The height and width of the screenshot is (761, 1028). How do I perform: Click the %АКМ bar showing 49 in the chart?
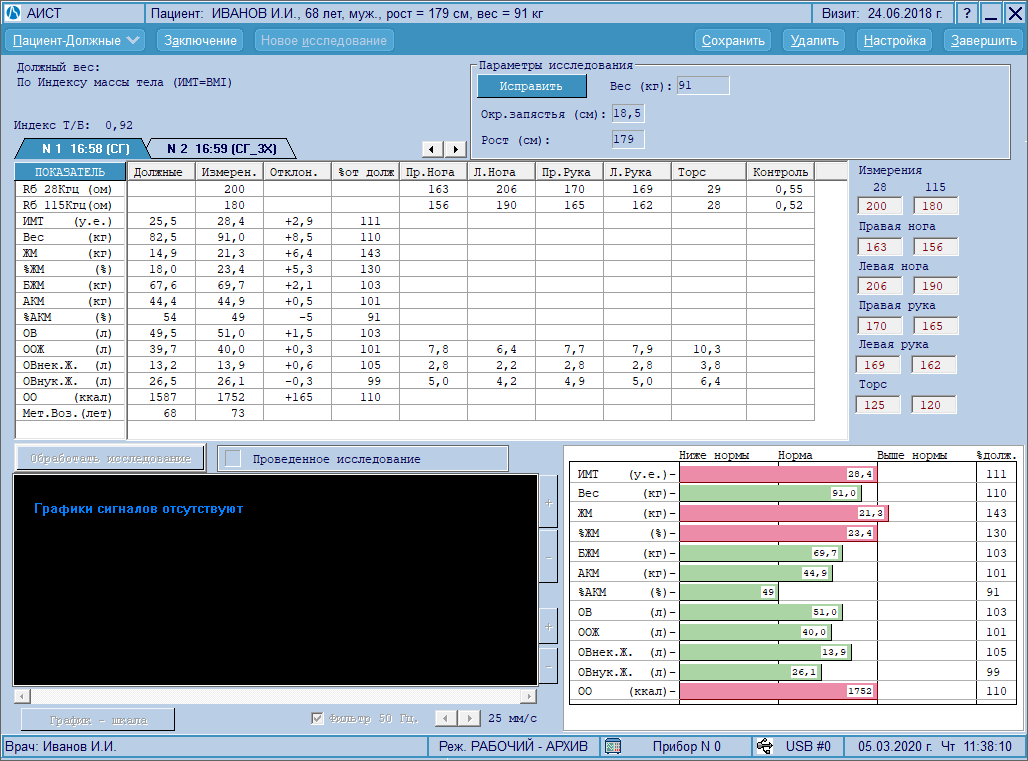point(729,592)
